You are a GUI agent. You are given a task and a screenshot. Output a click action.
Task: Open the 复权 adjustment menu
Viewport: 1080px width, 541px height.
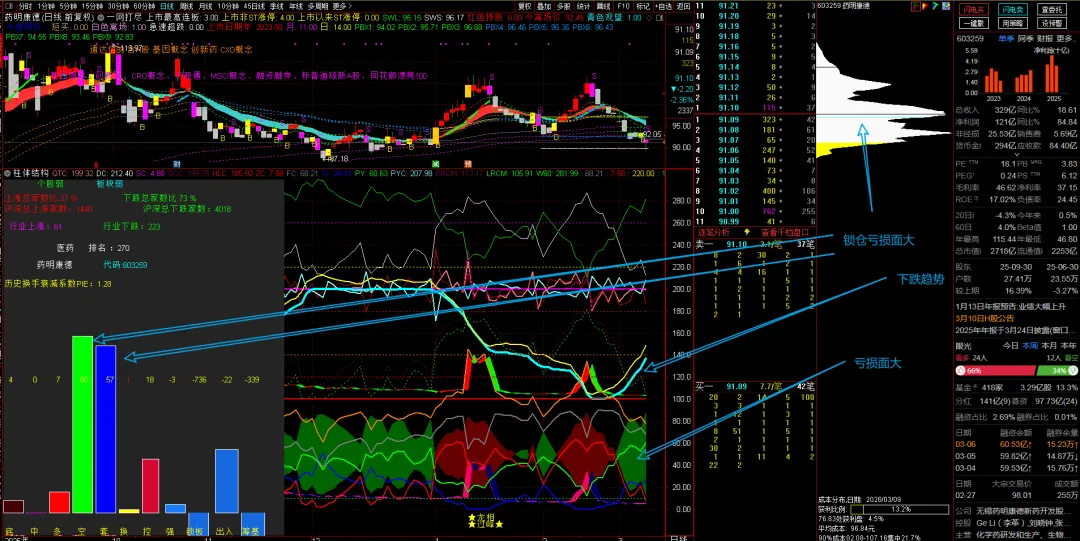(525, 6)
